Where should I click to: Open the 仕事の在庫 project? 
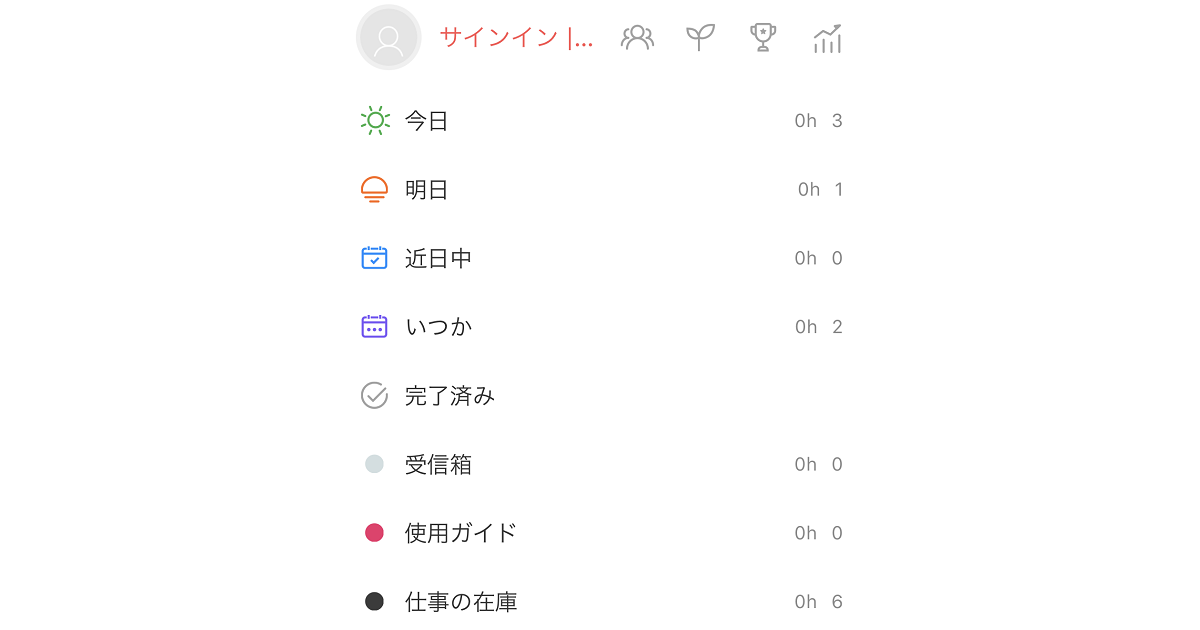pos(600,602)
